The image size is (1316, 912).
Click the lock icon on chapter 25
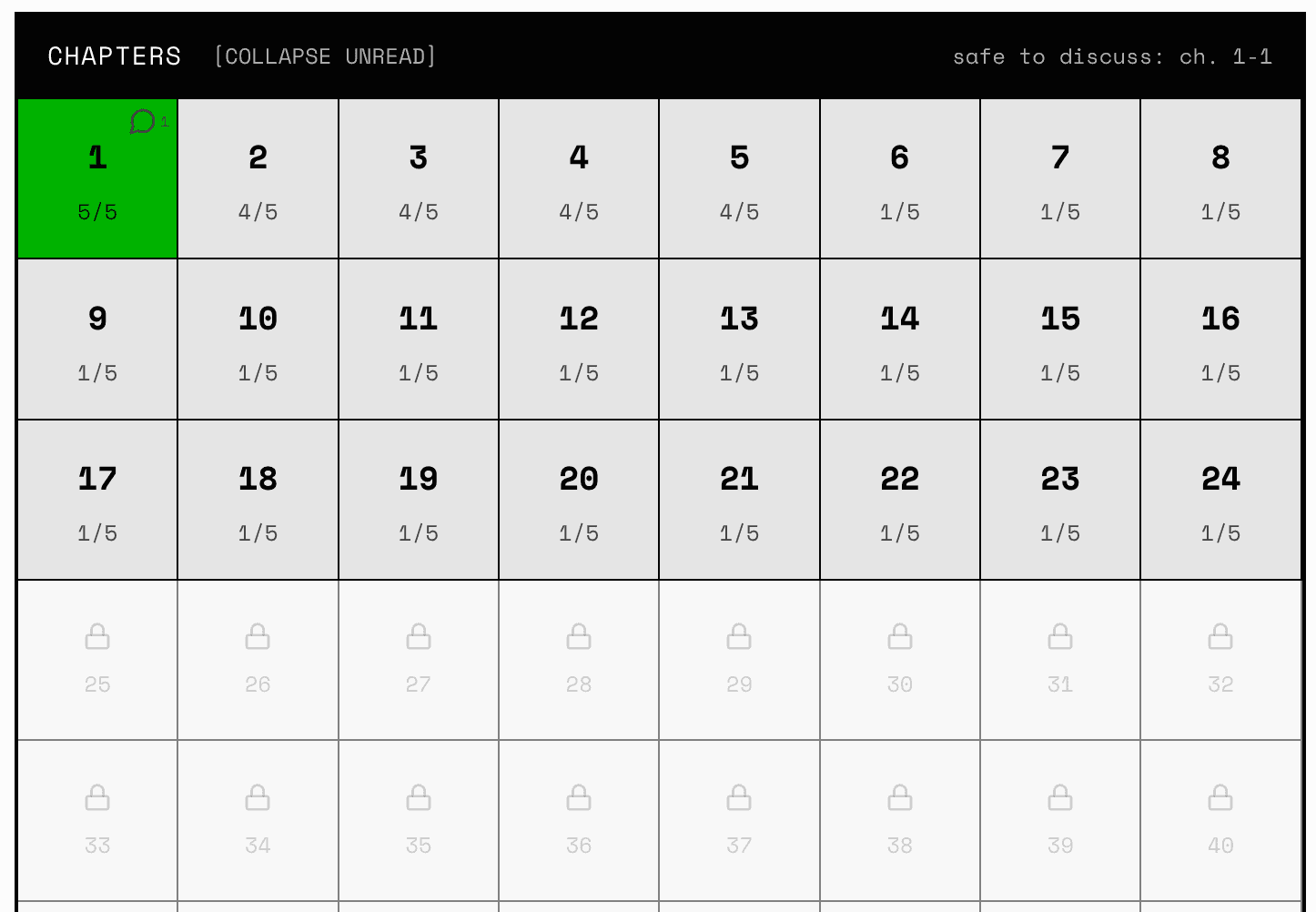coord(97,636)
